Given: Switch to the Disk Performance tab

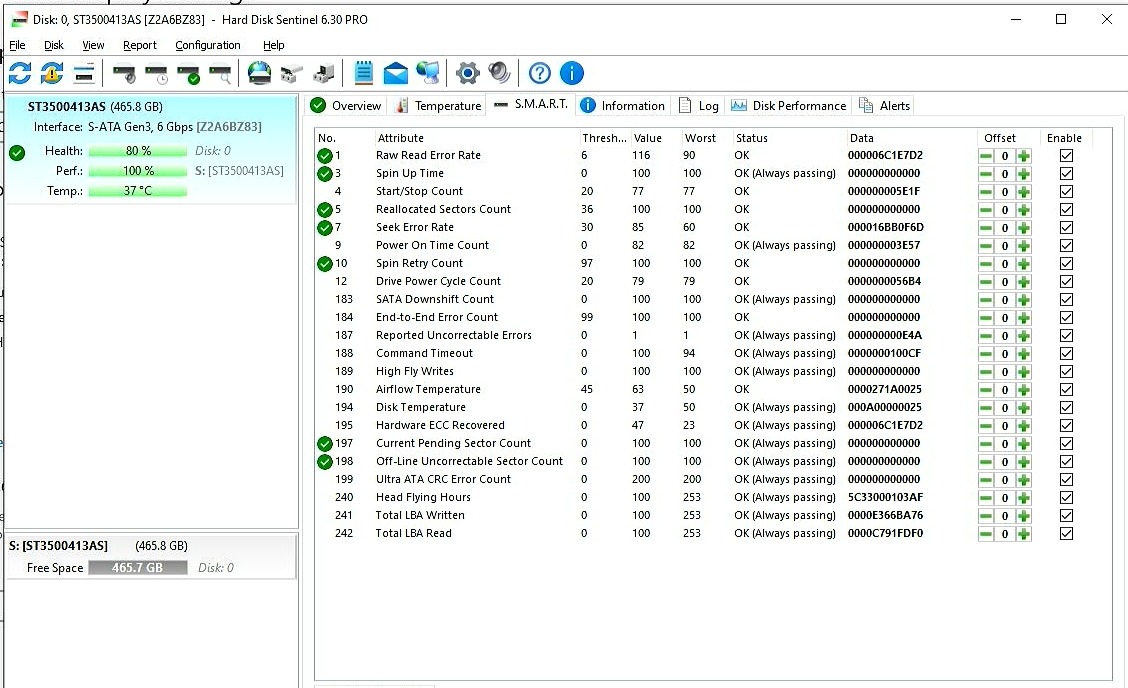Looking at the screenshot, I should click(x=789, y=106).
